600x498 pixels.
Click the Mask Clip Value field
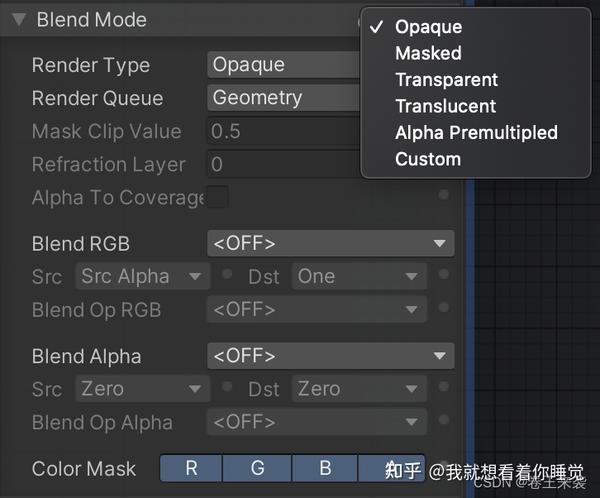pyautogui.click(x=284, y=131)
